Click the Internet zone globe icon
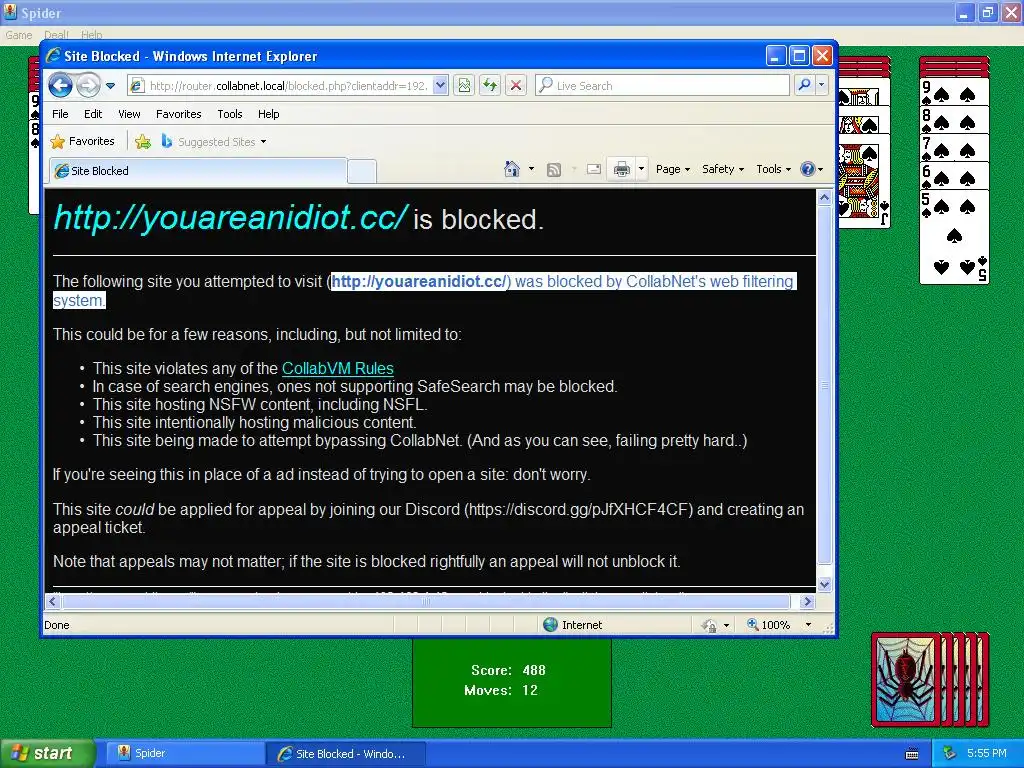 (551, 625)
